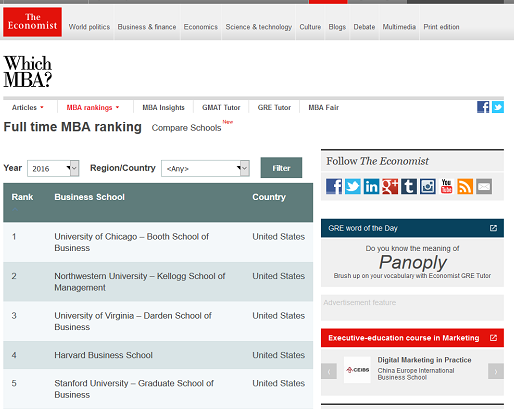The image size is (514, 409).
Task: Open Executive-education course external link icon
Action: [x=493, y=338]
